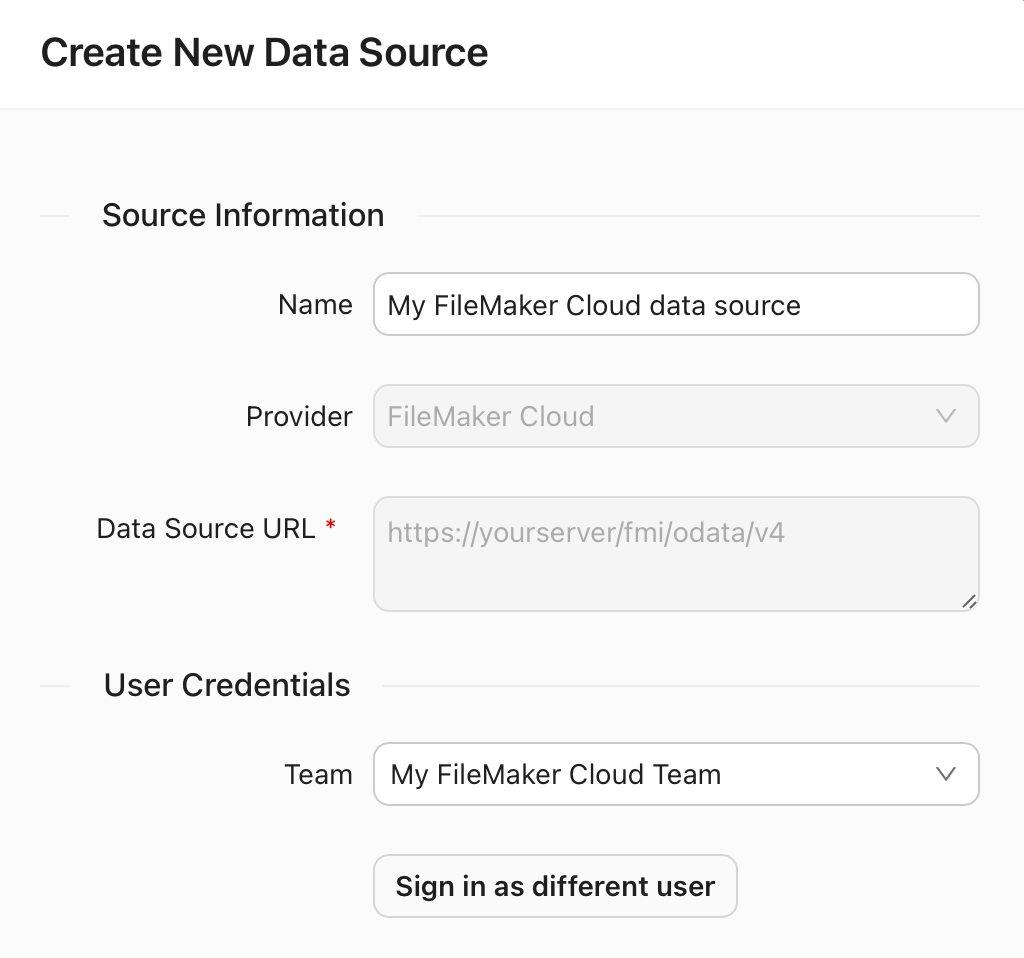
Task: Click the Team combo box showing My FileMaker Cloud Team
Action: (676, 774)
